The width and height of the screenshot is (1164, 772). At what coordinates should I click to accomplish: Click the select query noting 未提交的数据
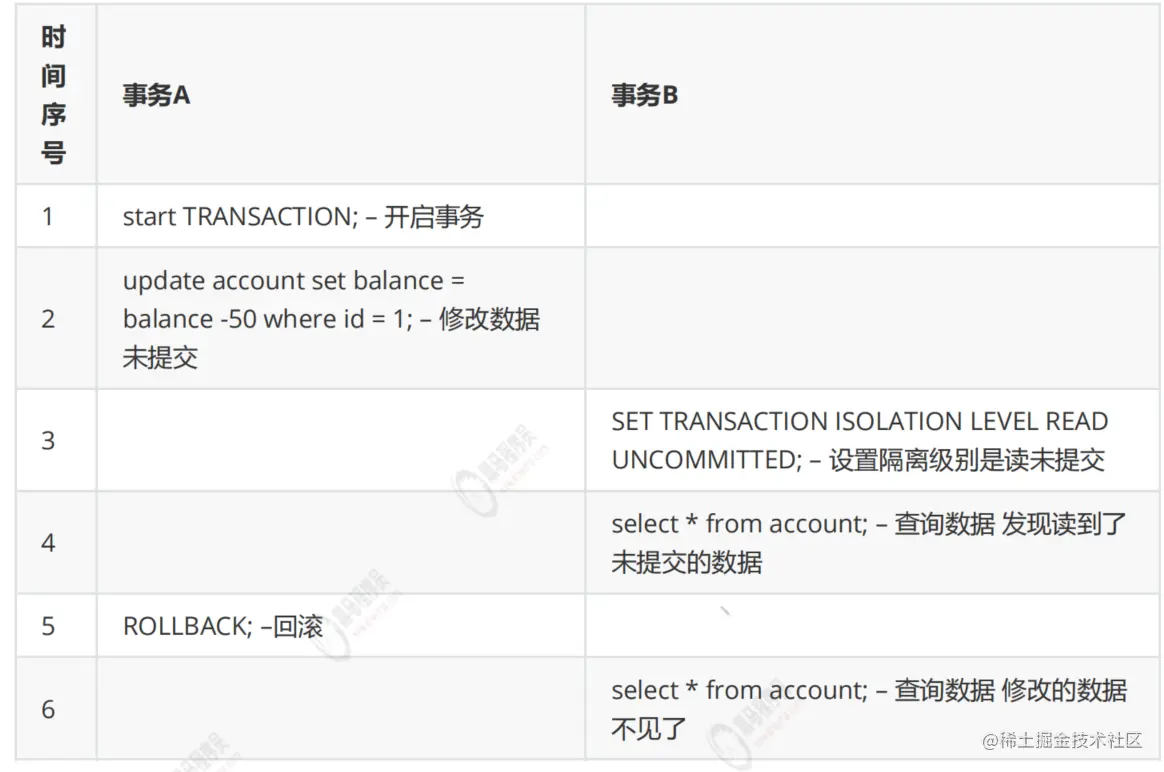pos(868,542)
